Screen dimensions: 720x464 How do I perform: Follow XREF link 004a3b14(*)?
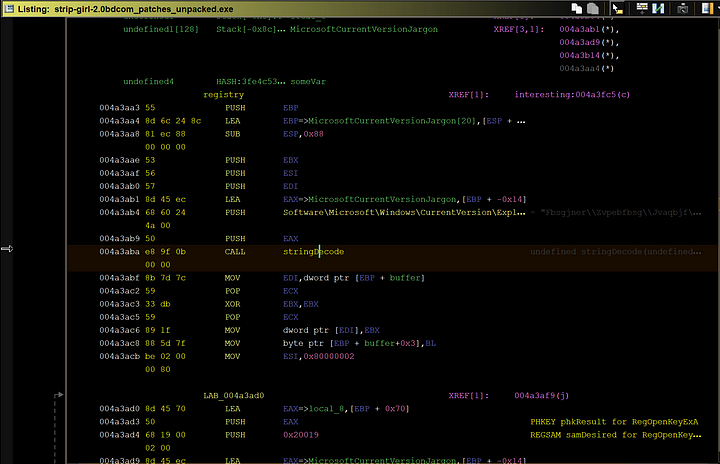pos(589,56)
